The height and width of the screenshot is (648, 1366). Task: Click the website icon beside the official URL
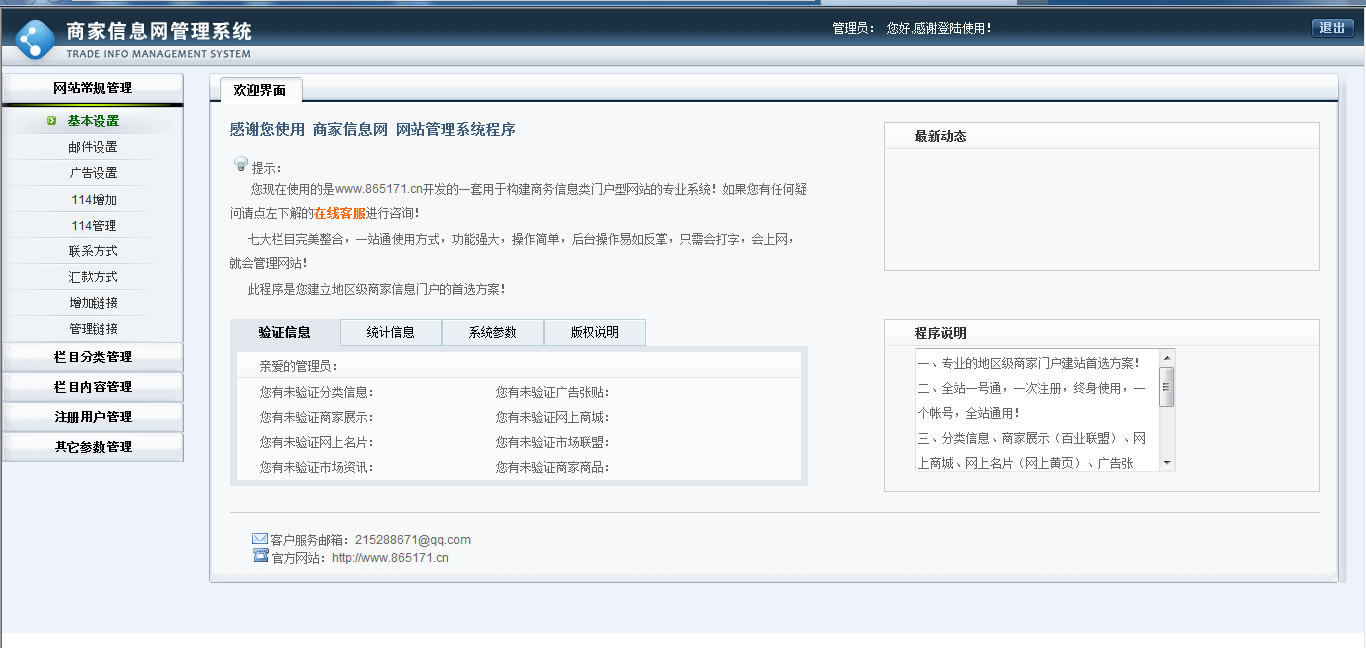pyautogui.click(x=259, y=557)
